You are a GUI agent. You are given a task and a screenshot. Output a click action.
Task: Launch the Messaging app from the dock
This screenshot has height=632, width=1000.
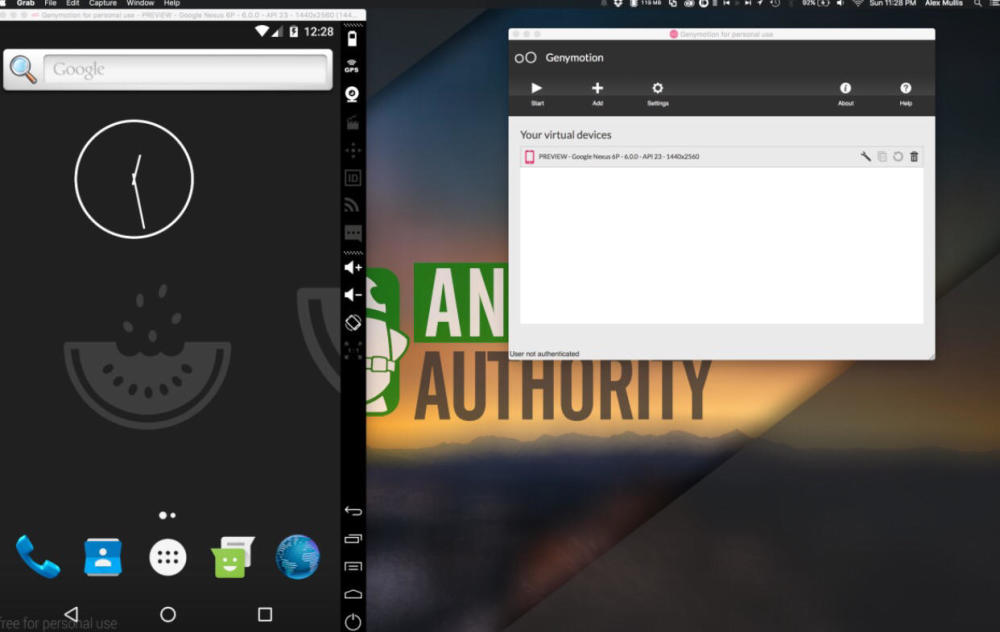point(233,557)
